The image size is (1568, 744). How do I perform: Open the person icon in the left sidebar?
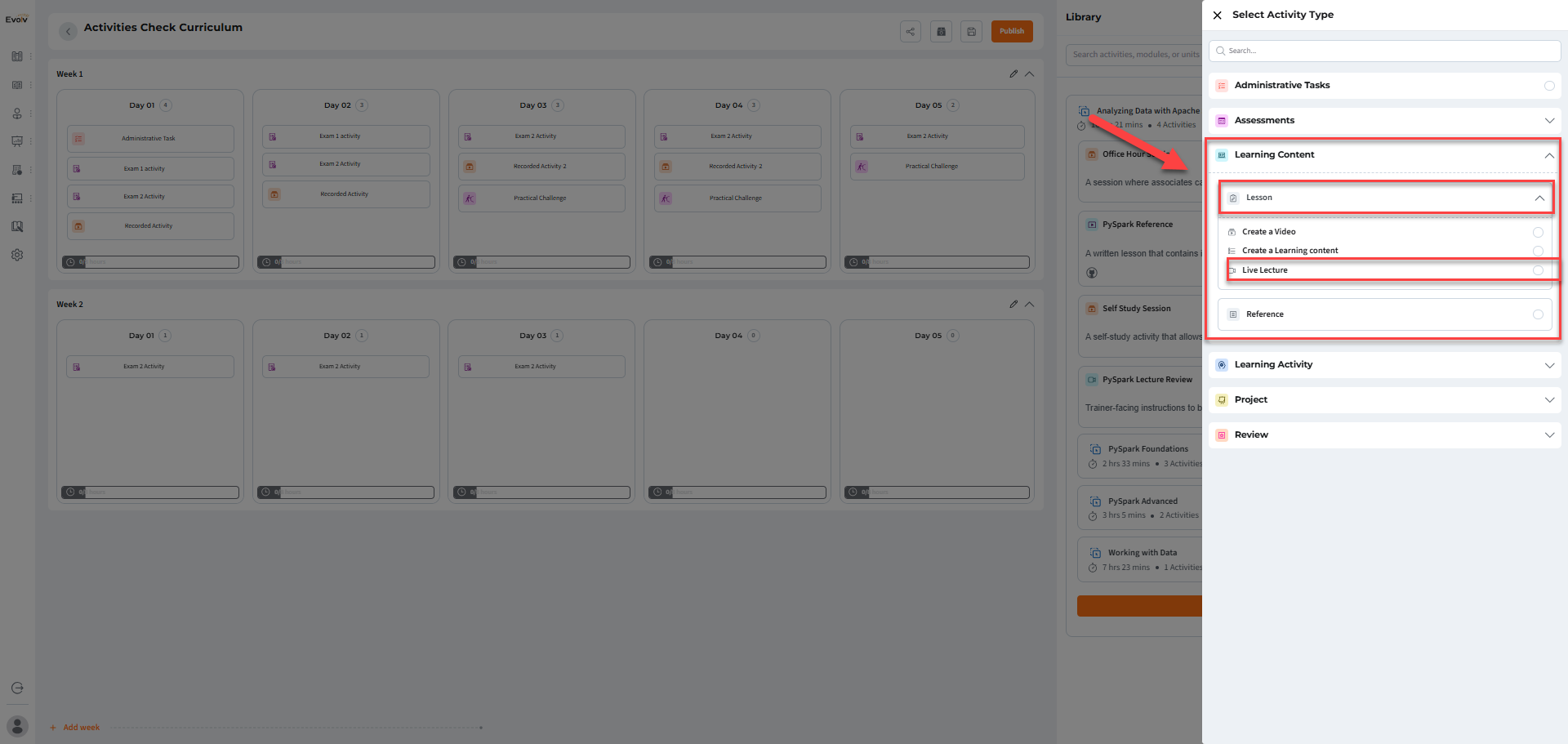pyautogui.click(x=17, y=114)
